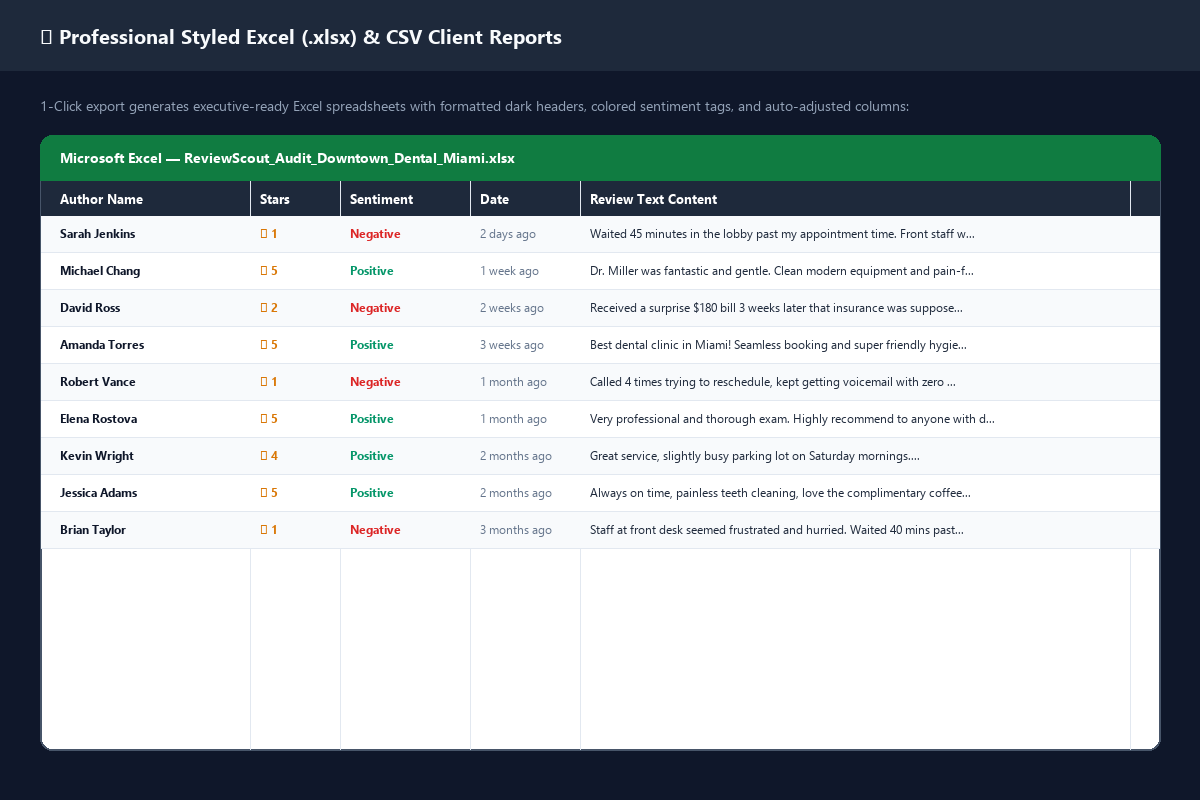Open review 'Received a surprise $180 bill'

click(x=776, y=308)
